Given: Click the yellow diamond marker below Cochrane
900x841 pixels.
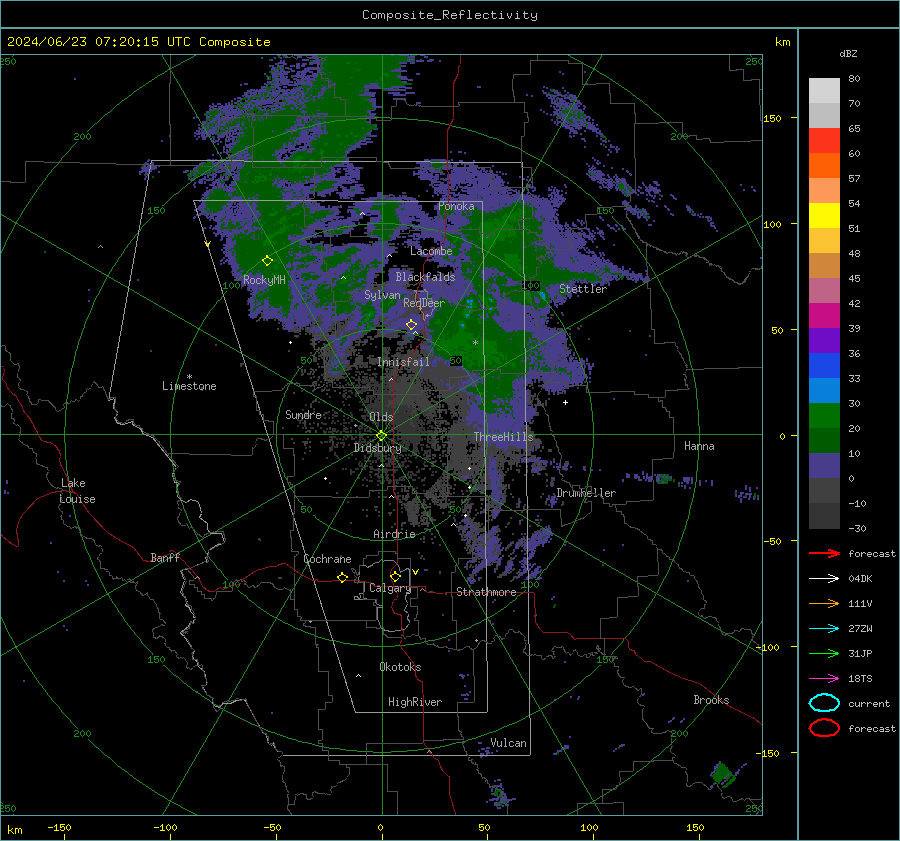Looking at the screenshot, I should click(x=343, y=578).
